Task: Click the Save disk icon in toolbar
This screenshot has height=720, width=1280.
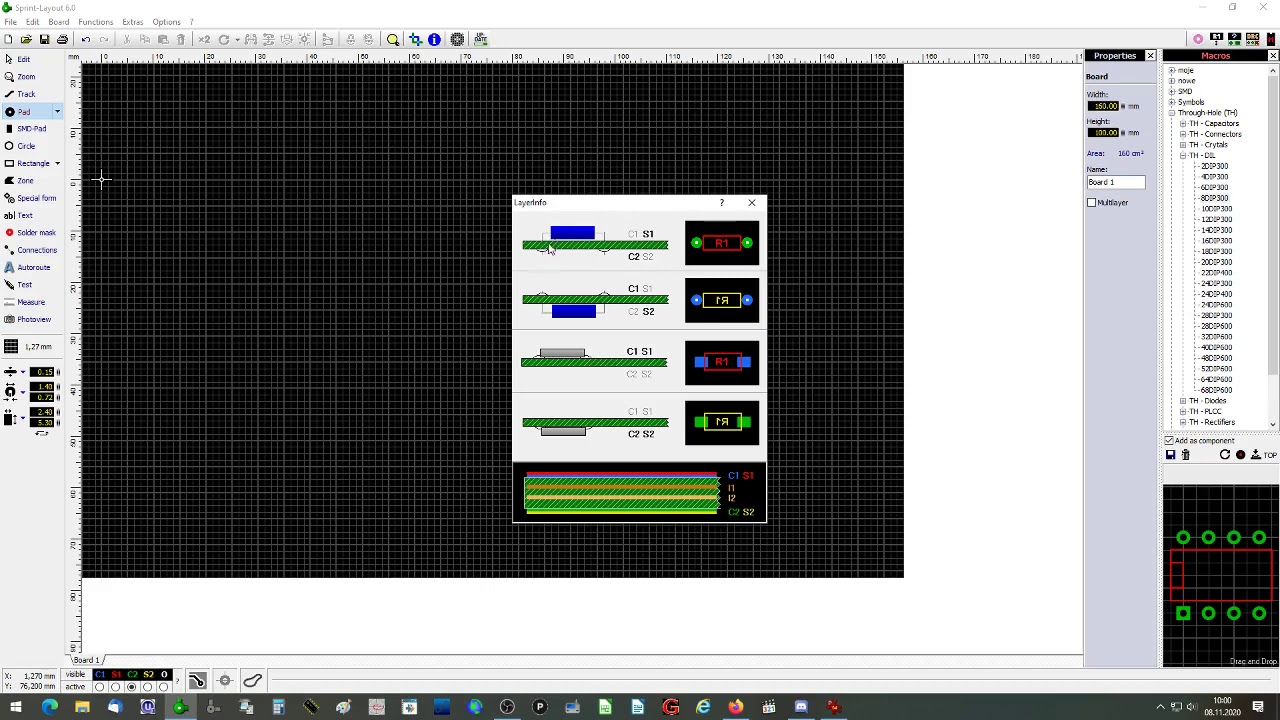Action: pyautogui.click(x=44, y=39)
